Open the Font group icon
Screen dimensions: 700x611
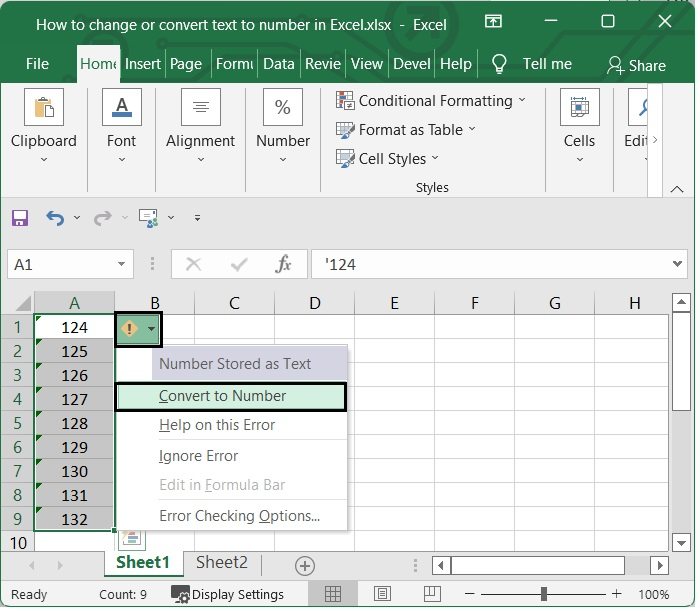(121, 108)
